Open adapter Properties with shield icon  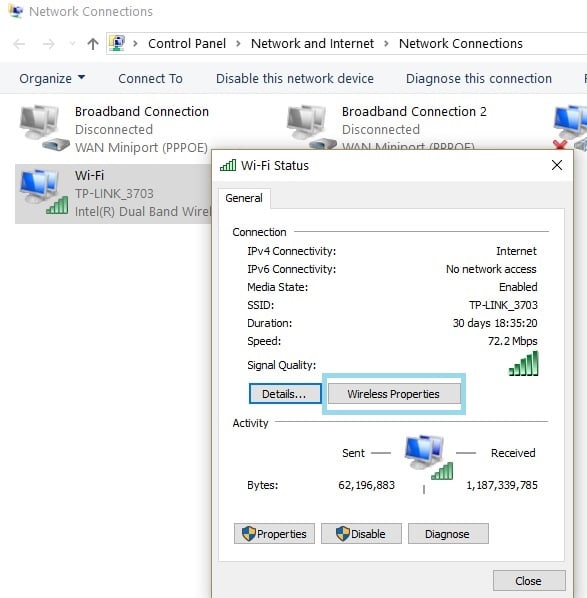pyautogui.click(x=274, y=534)
